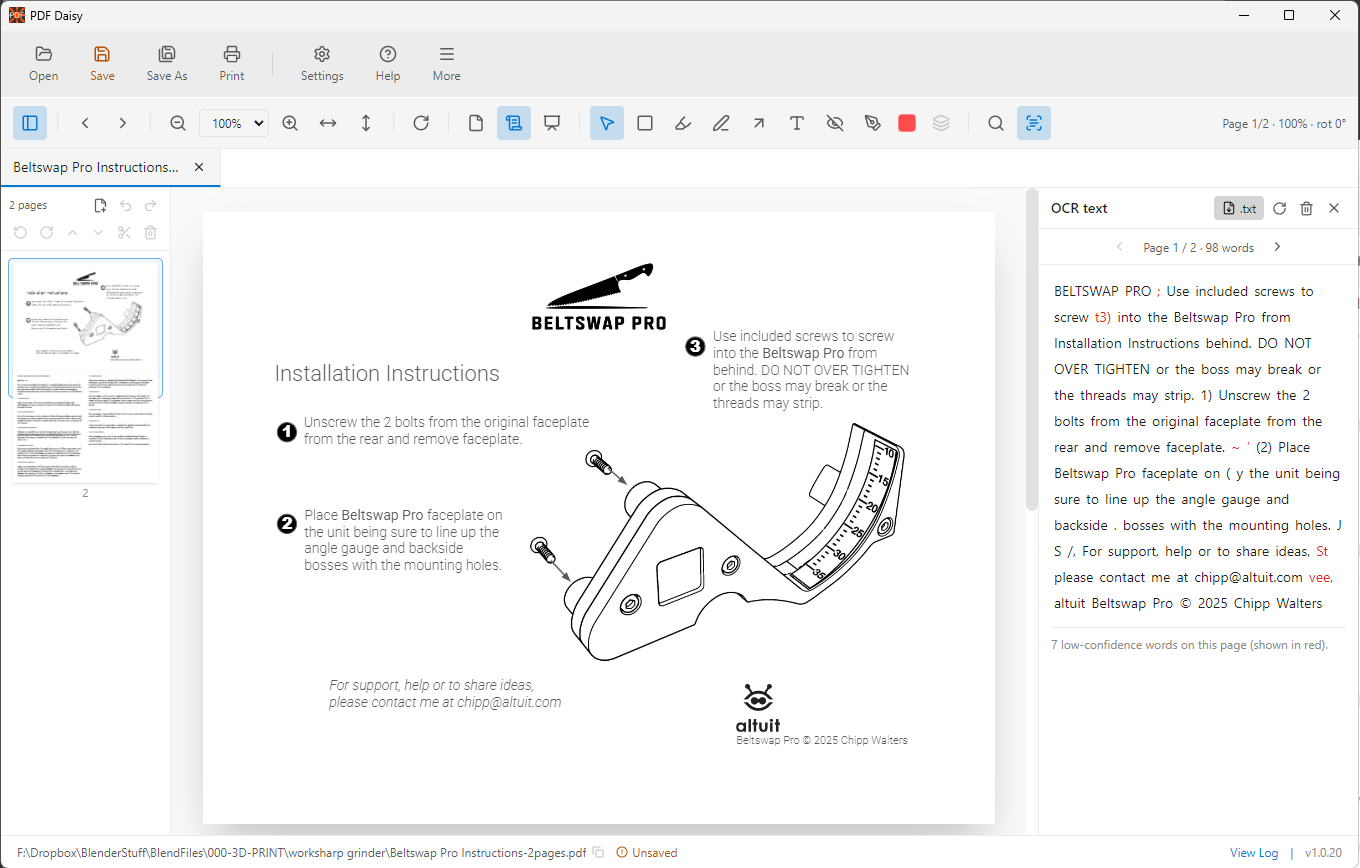Image resolution: width=1360 pixels, height=868 pixels.
Task: Toggle the page thumbnails sidebar
Action: tap(30, 123)
